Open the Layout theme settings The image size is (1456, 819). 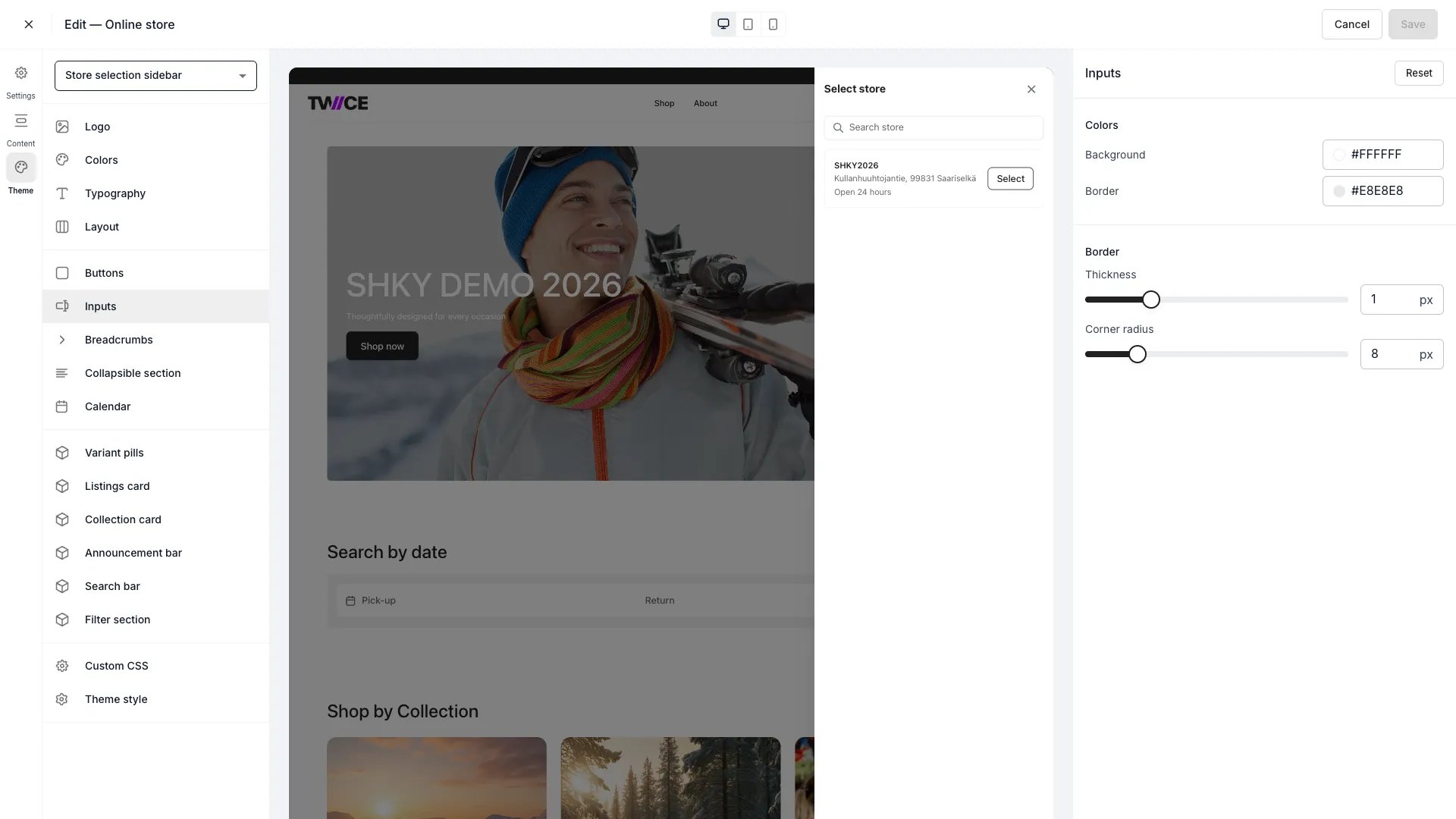coord(155,227)
